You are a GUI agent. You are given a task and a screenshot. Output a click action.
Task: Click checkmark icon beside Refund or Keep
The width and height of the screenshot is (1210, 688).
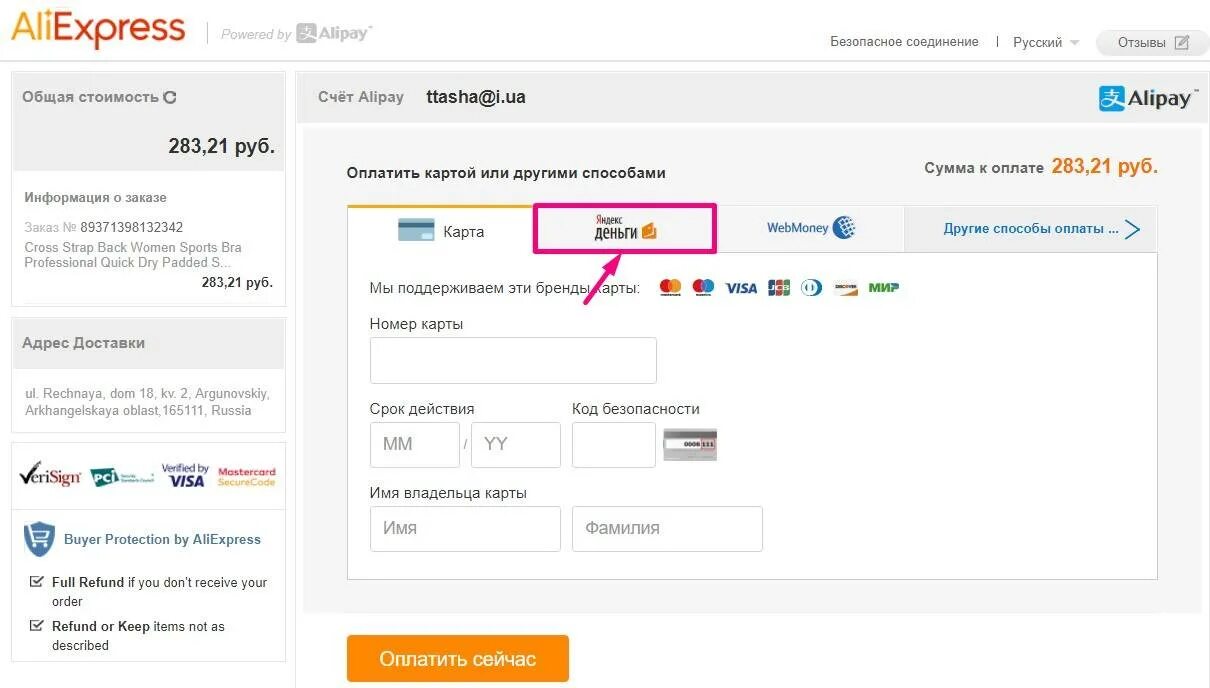[36, 626]
